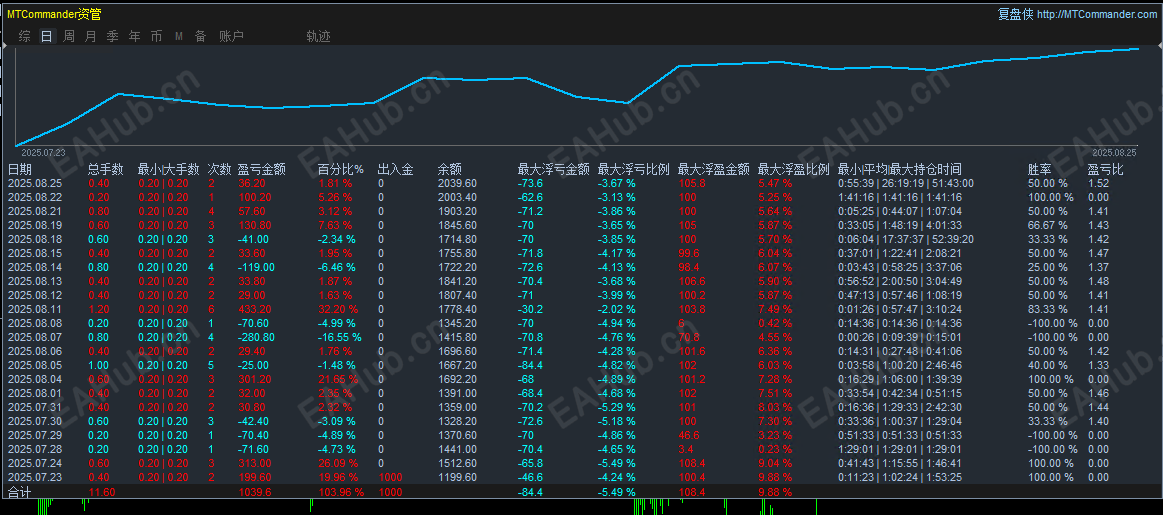The image size is (1163, 515).
Task: Click the 32.20 % percentage cell
Action: [338, 309]
